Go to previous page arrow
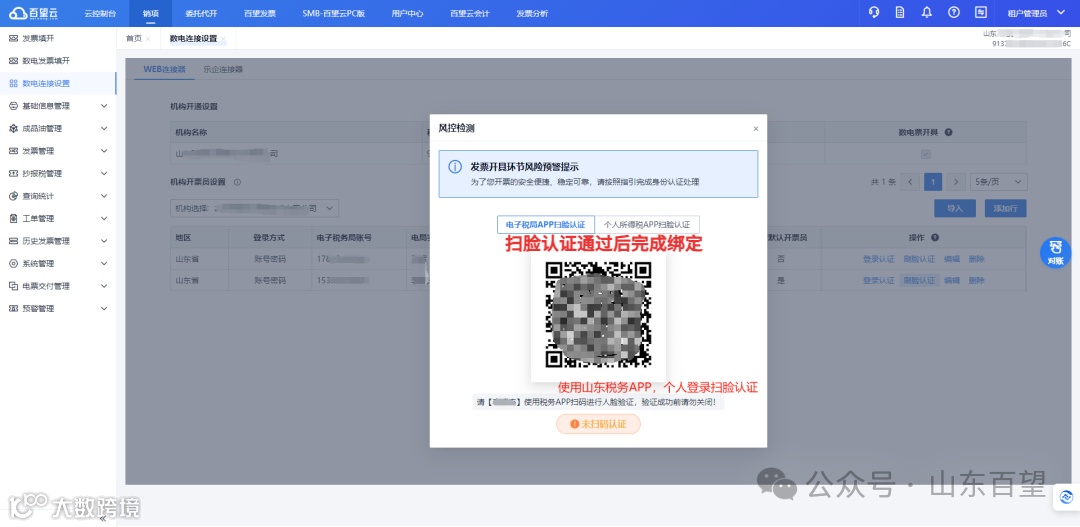The height and width of the screenshot is (527, 1080). [911, 182]
